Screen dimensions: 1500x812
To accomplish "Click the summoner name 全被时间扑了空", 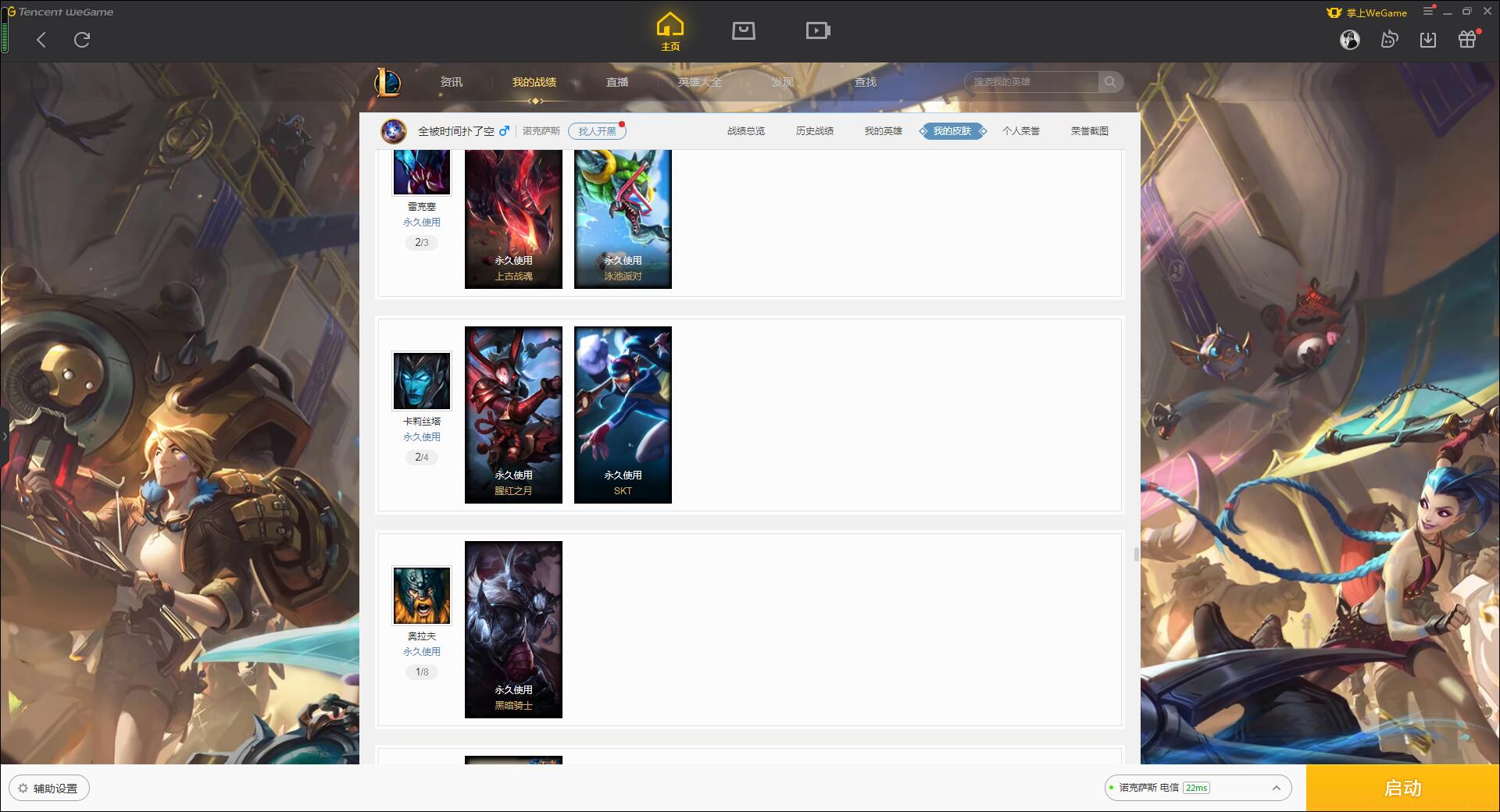I will [x=456, y=131].
